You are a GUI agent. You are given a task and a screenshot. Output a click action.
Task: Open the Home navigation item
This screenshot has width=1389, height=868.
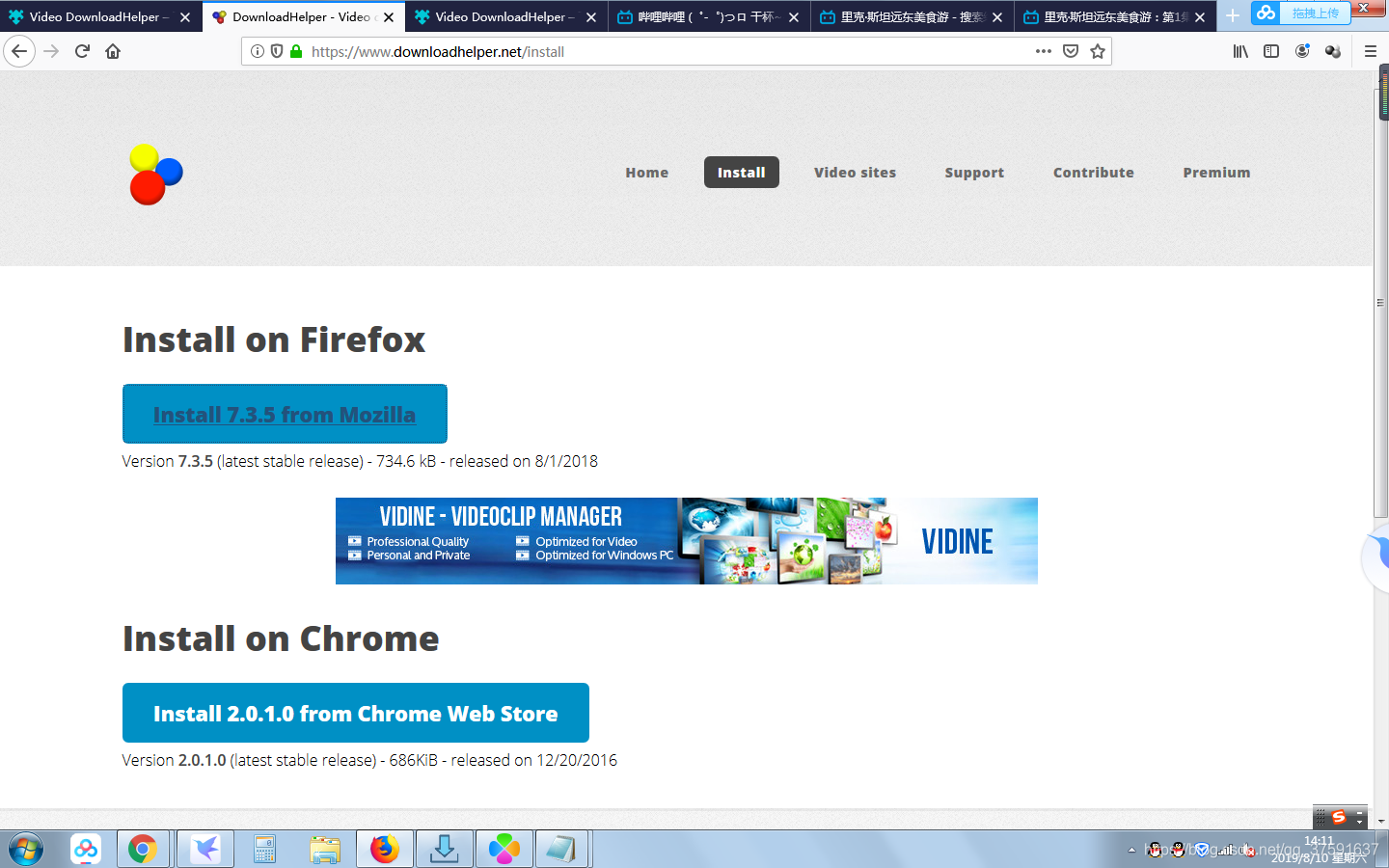click(646, 173)
